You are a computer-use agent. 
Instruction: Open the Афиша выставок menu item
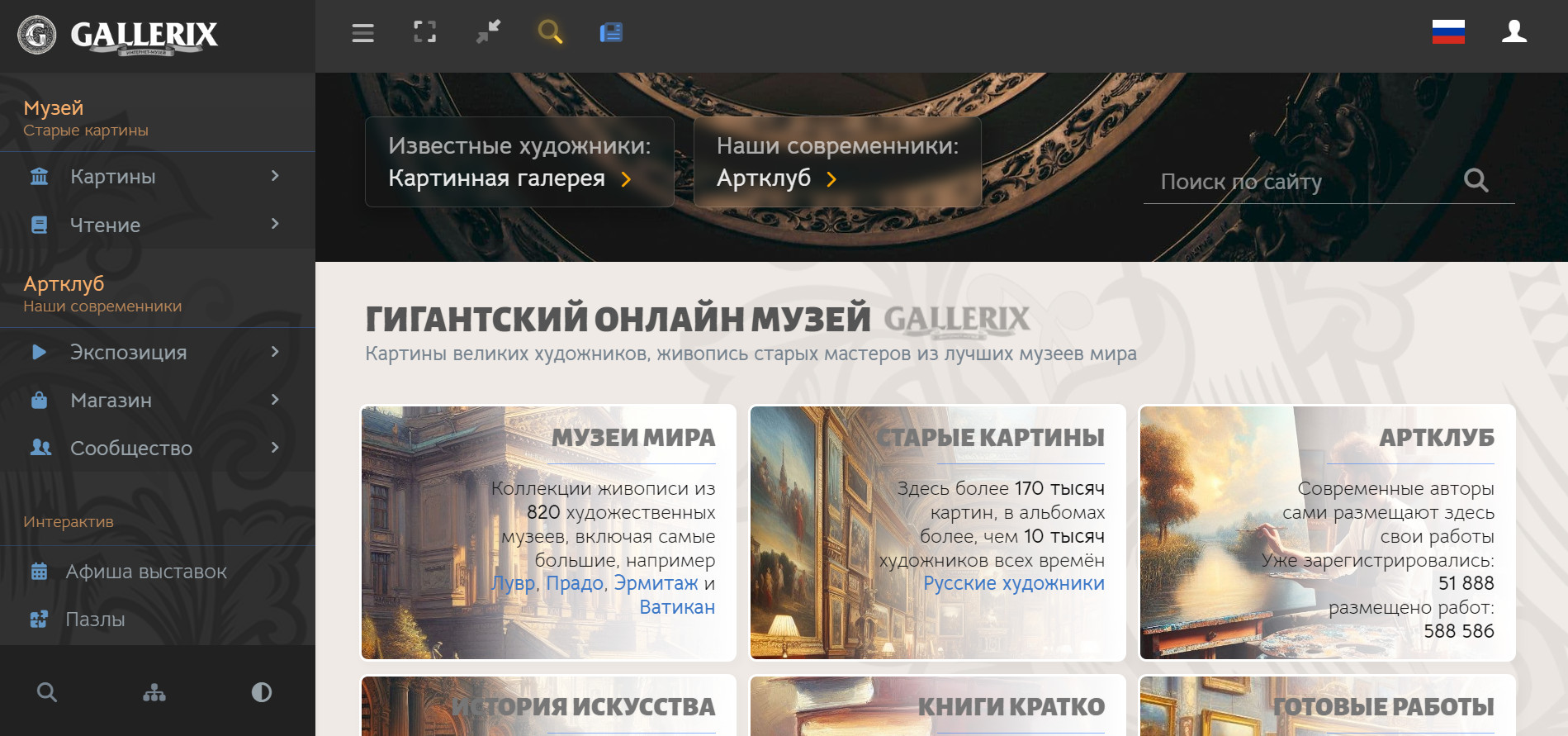click(158, 572)
